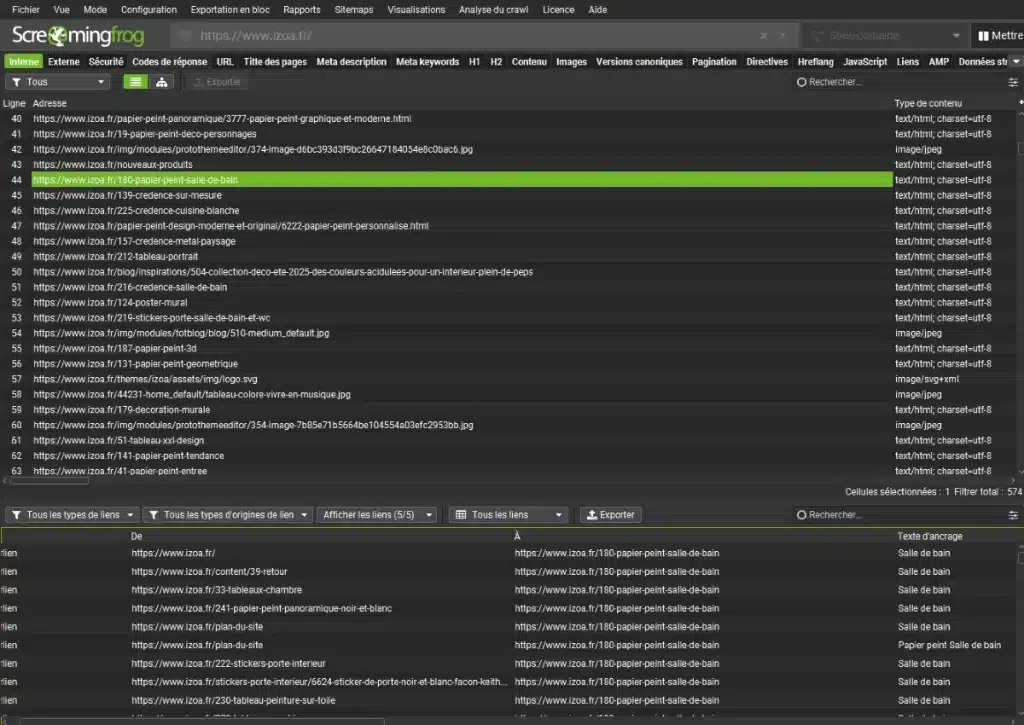Show more tabs with overflow arrow
1024x725 pixels.
(1016, 62)
